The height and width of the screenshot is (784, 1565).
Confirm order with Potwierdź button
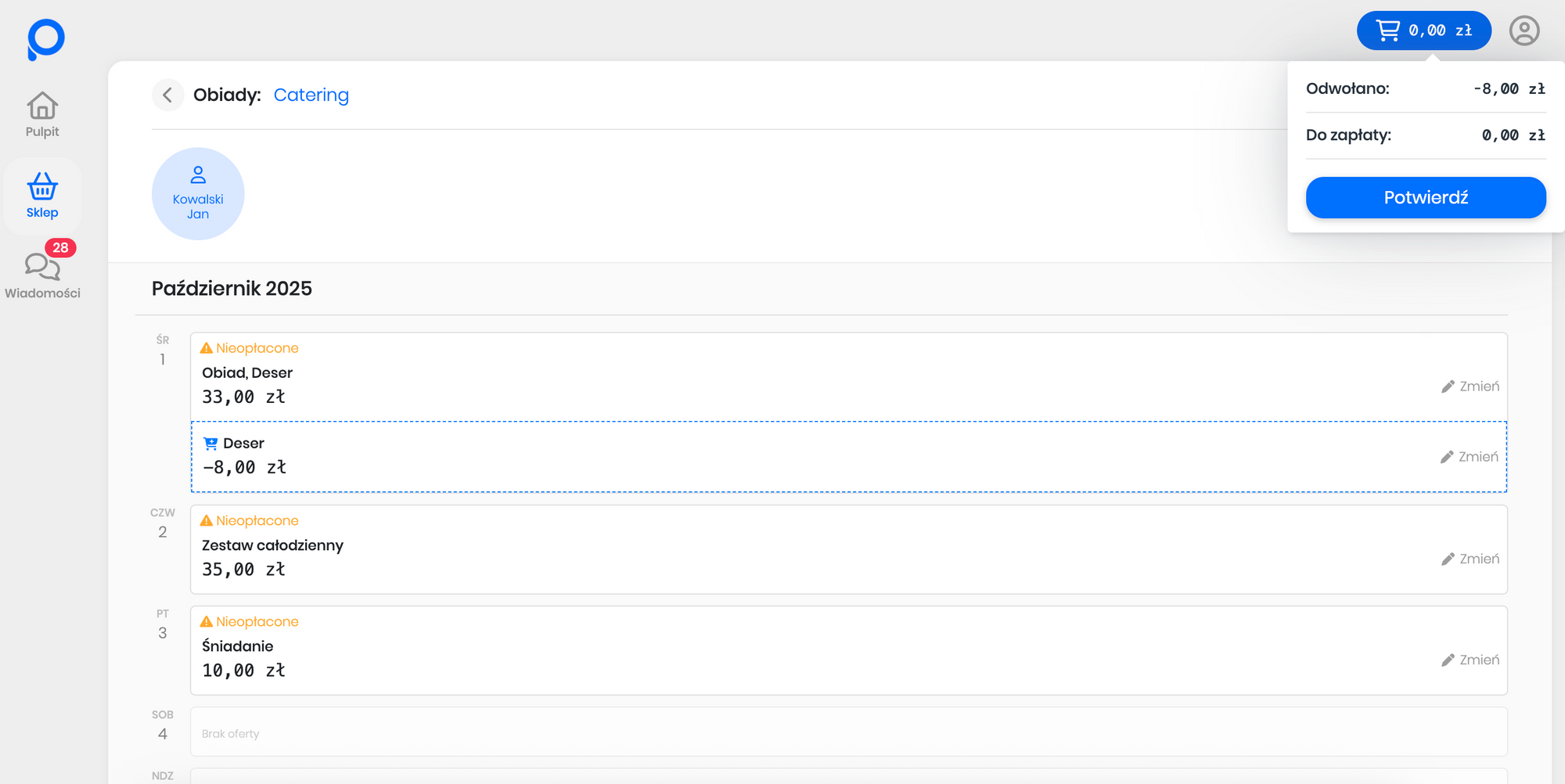point(1425,198)
